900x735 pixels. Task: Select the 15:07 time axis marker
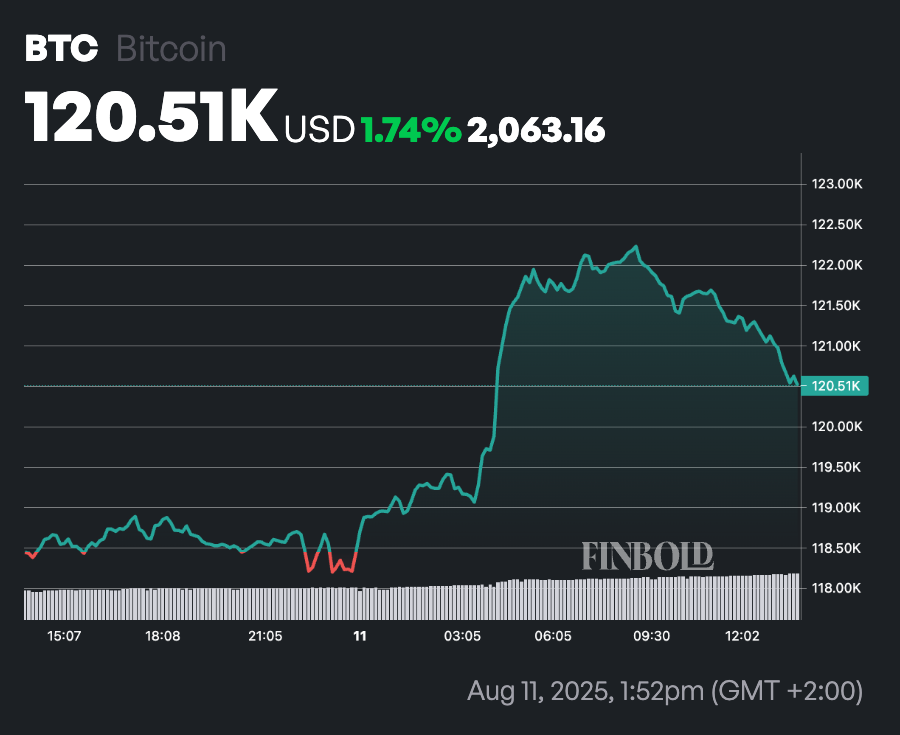(64, 636)
